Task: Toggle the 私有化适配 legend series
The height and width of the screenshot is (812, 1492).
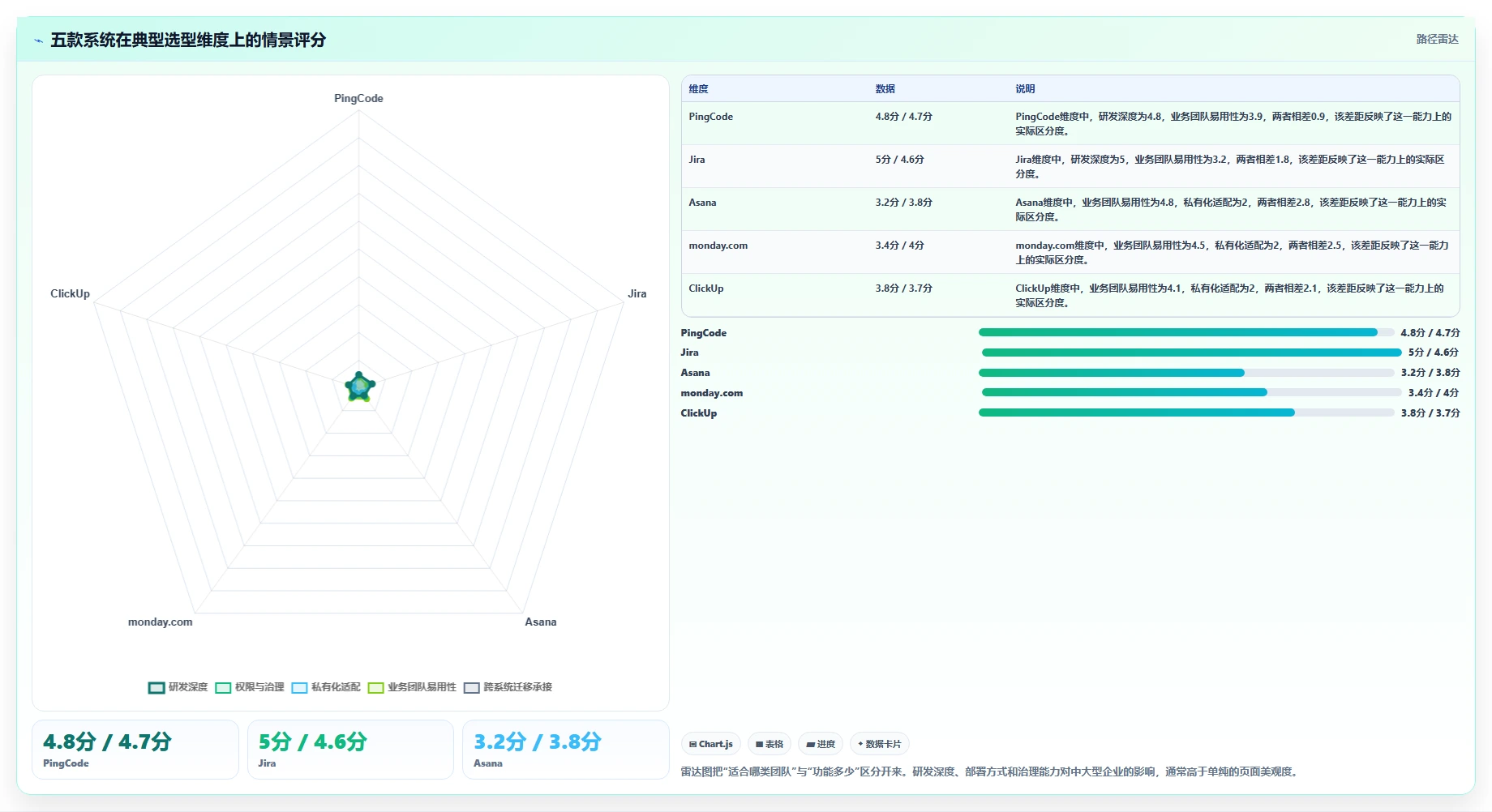Action: click(x=326, y=687)
